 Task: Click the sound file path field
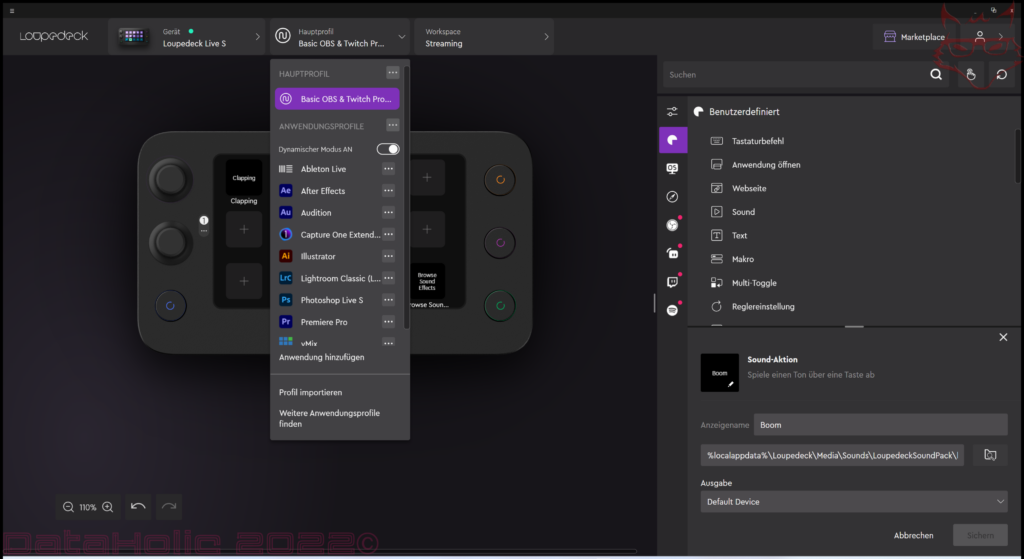point(833,455)
